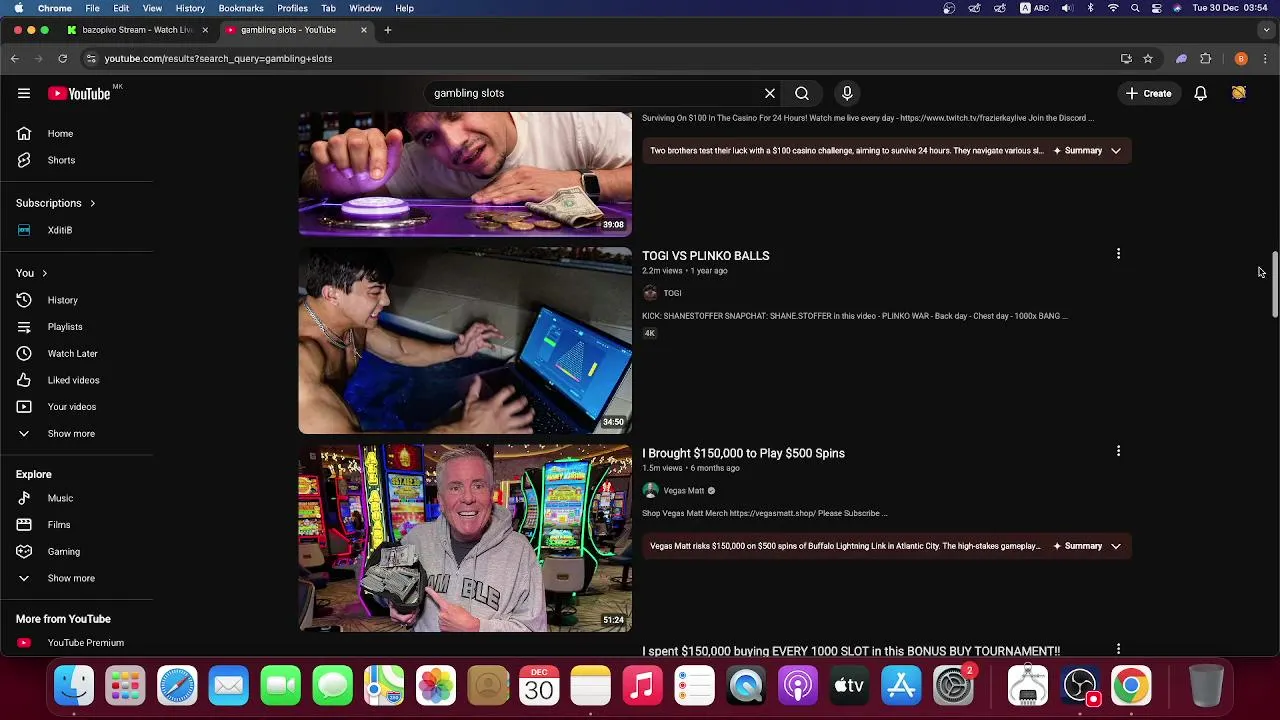The width and height of the screenshot is (1280, 720).
Task: Open macOS Control Centre in the menu bar
Action: coord(1157,8)
